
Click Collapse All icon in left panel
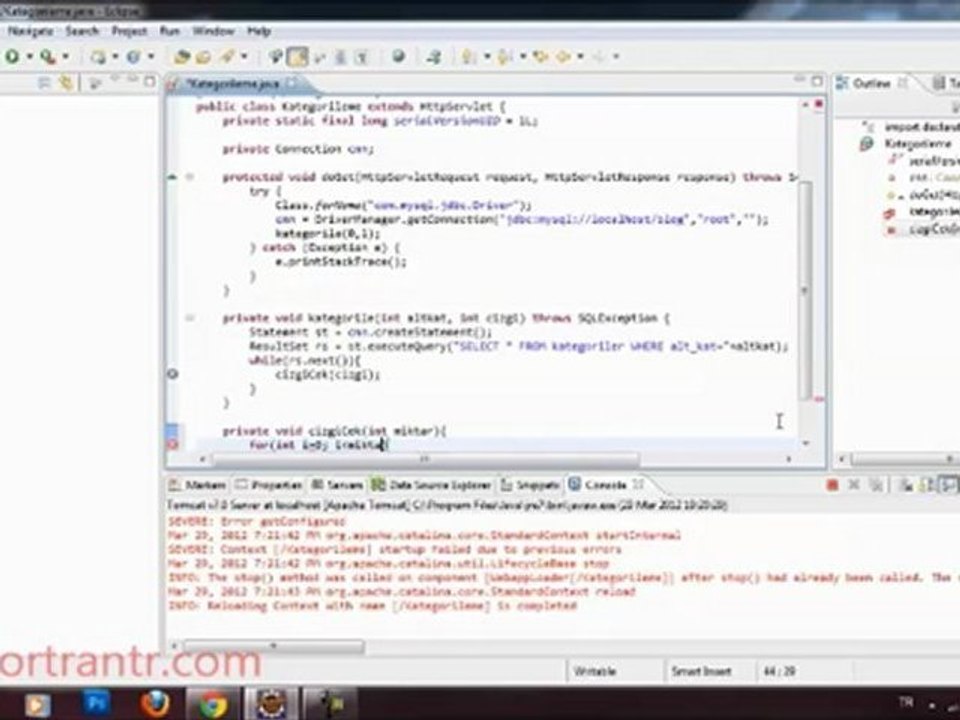[43, 83]
